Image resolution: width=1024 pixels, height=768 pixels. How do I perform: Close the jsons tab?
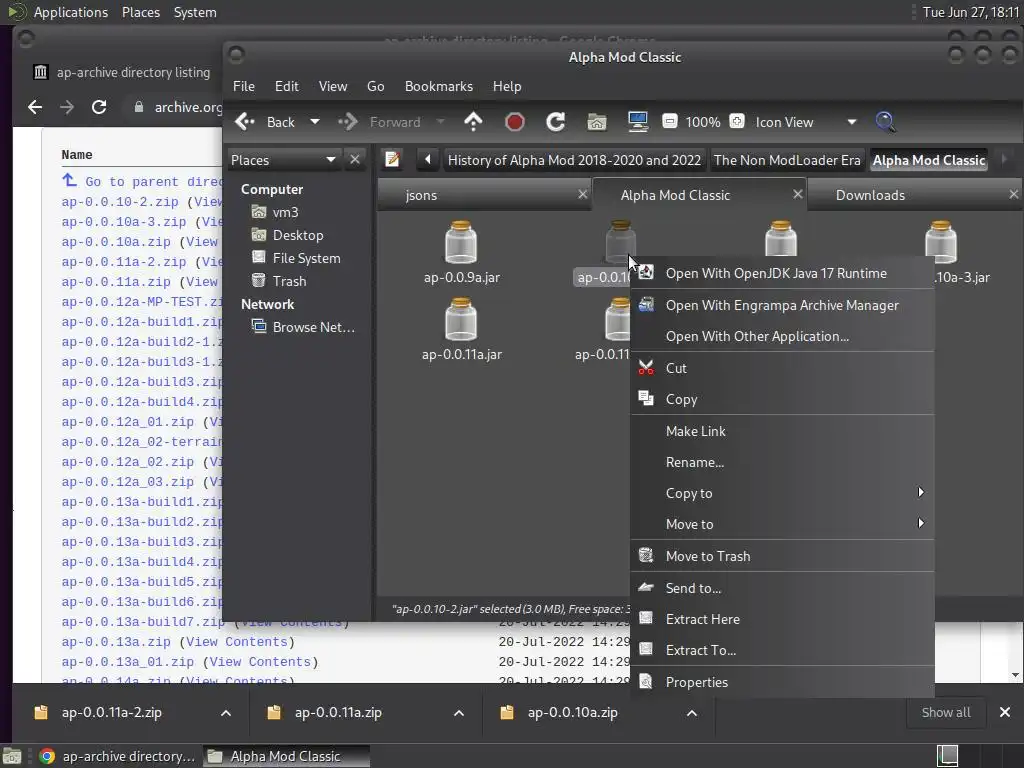click(583, 195)
